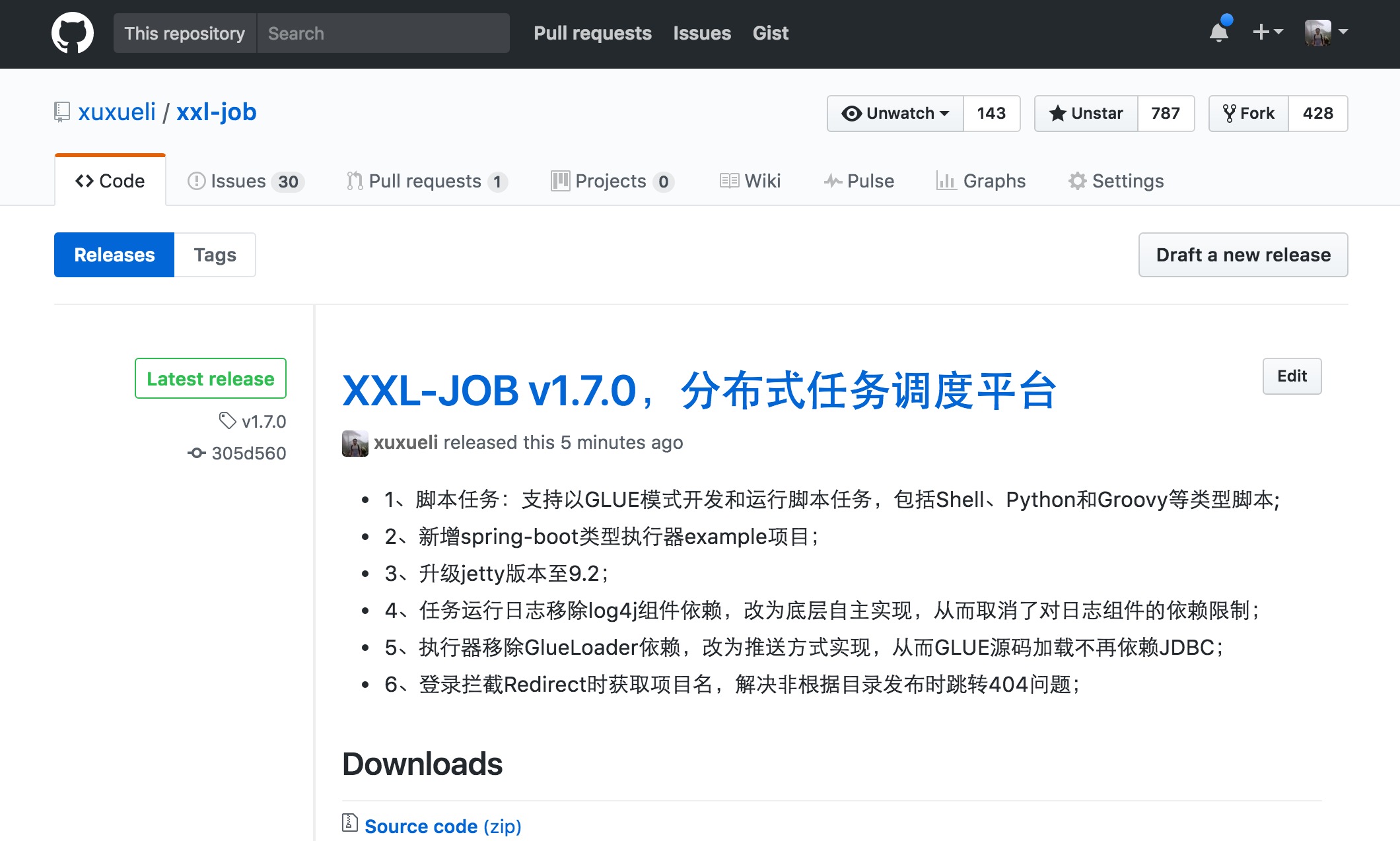Open Issues in the top navigation

tap(702, 33)
